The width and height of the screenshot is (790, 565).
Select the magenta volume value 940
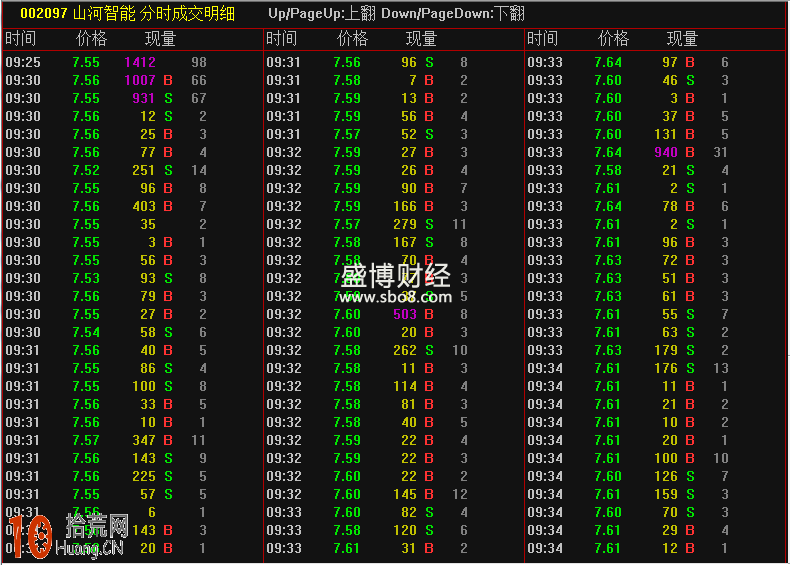pyautogui.click(x=666, y=152)
